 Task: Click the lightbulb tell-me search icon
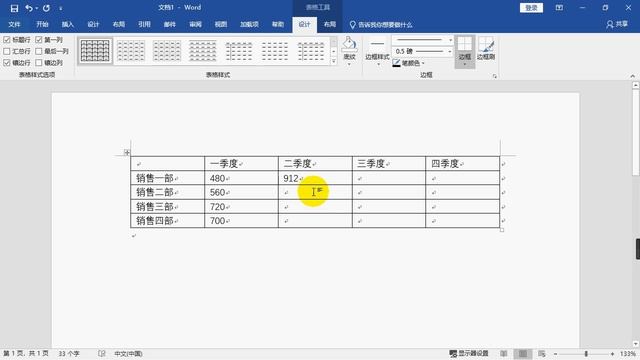point(353,25)
